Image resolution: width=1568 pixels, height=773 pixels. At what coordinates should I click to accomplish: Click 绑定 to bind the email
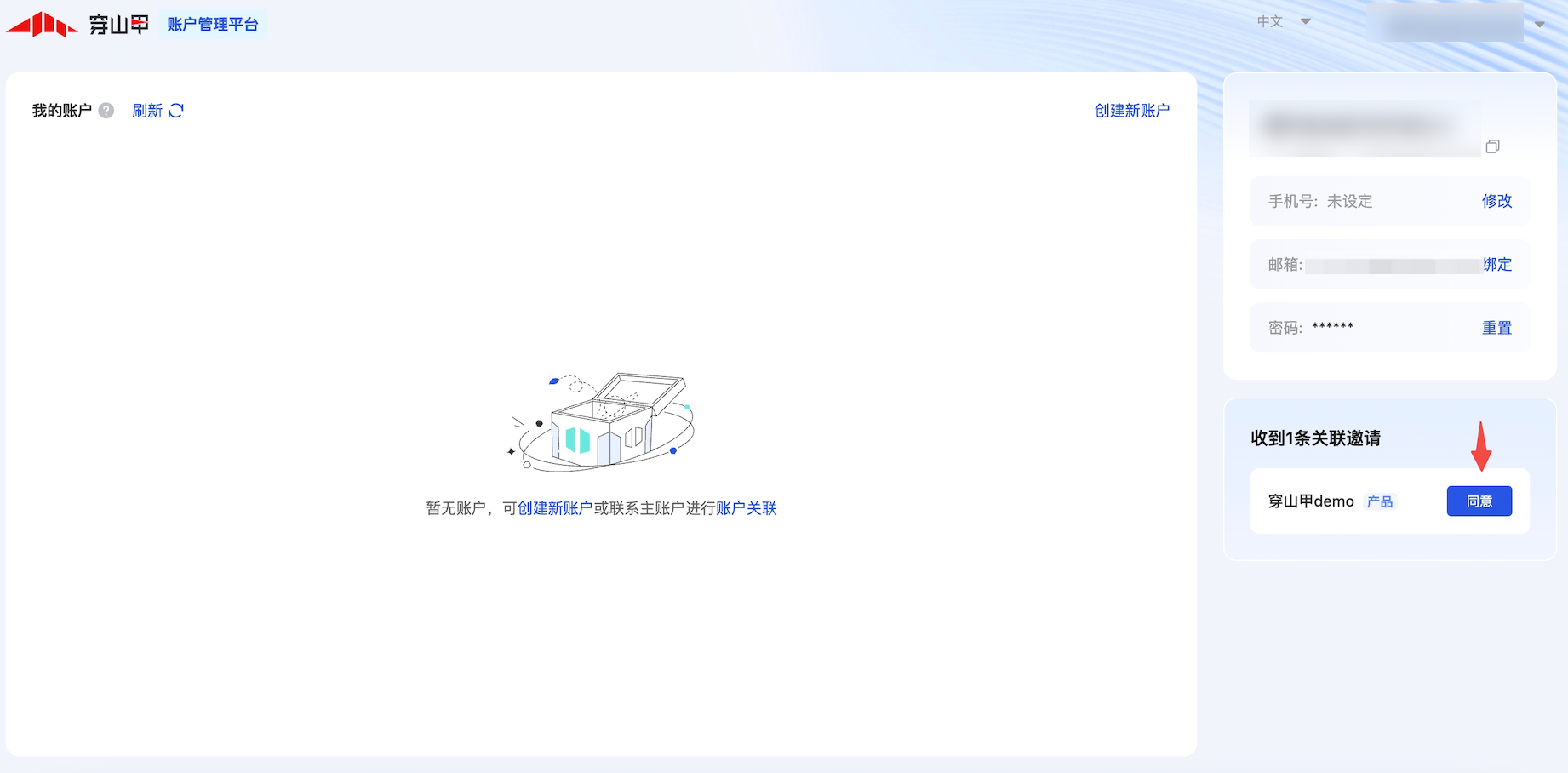tap(1497, 265)
